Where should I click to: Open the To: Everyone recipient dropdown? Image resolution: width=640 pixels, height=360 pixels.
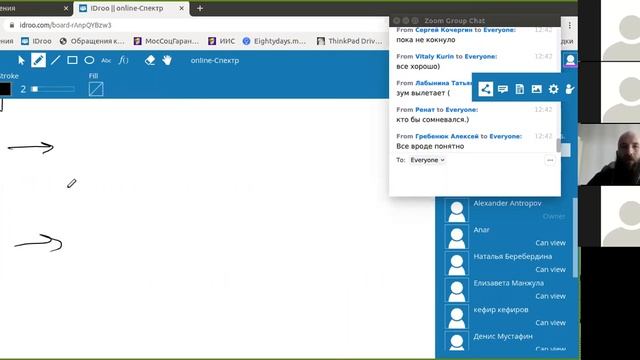tap(427, 160)
